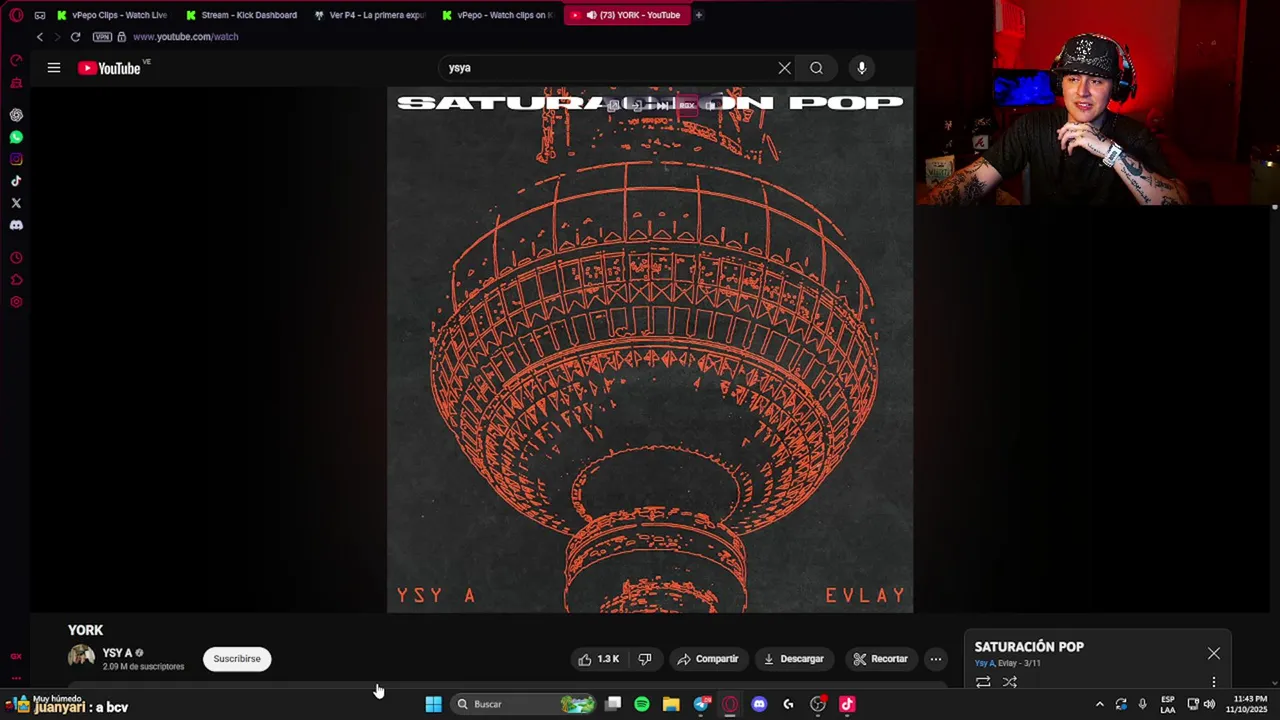Dislike the YORK video
Screen dimensions: 1280x720
645,659
